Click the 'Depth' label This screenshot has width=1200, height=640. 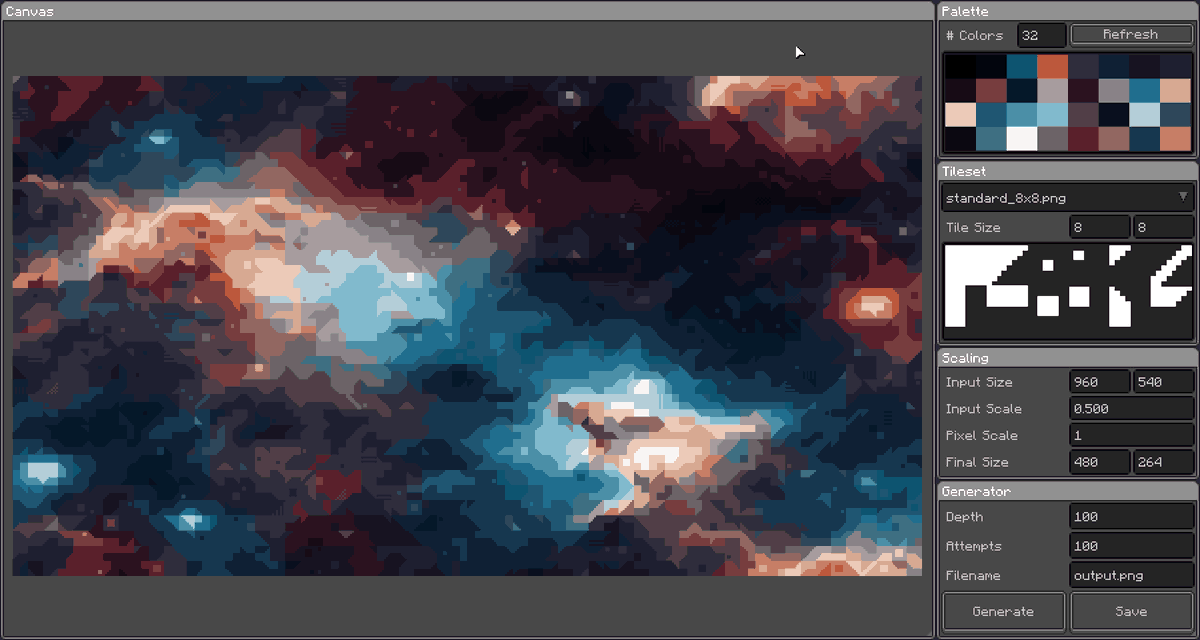pyautogui.click(x=964, y=517)
